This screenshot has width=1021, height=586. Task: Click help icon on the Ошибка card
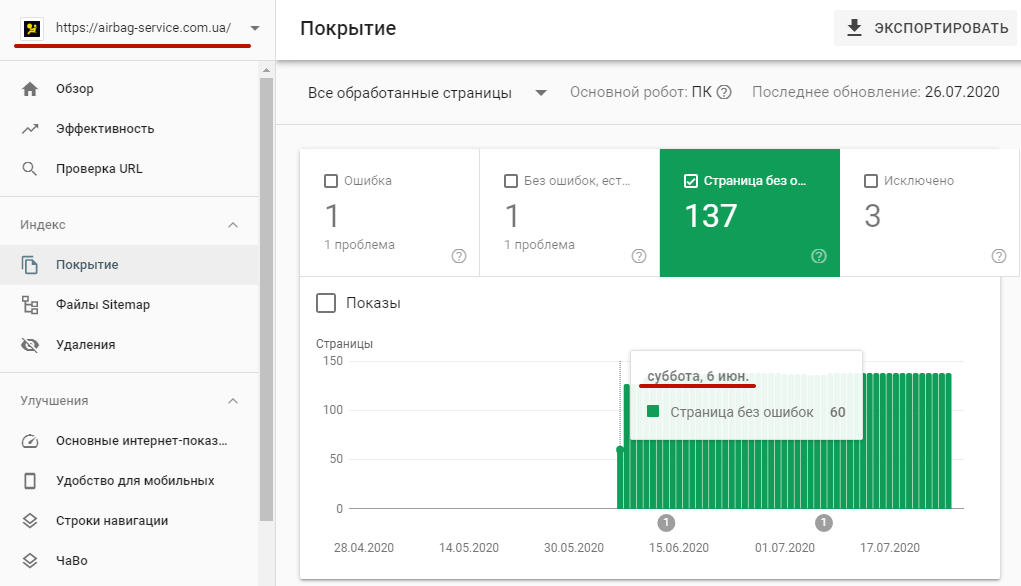click(459, 256)
